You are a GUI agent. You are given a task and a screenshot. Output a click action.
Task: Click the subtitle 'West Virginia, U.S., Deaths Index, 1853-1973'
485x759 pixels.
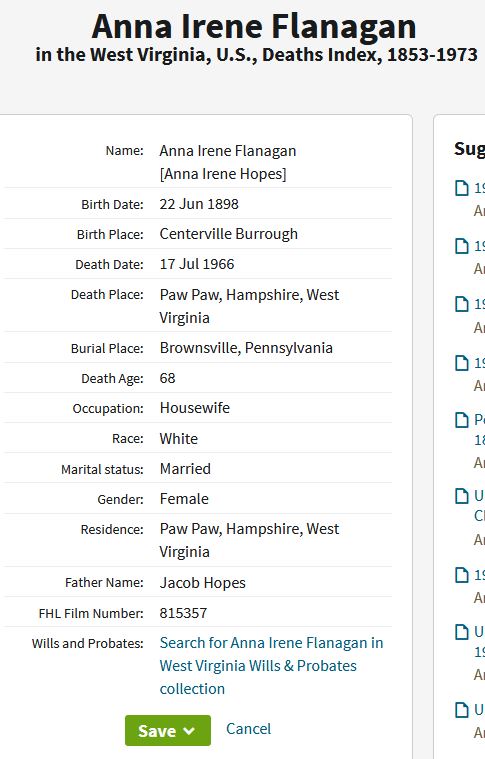click(x=284, y=54)
